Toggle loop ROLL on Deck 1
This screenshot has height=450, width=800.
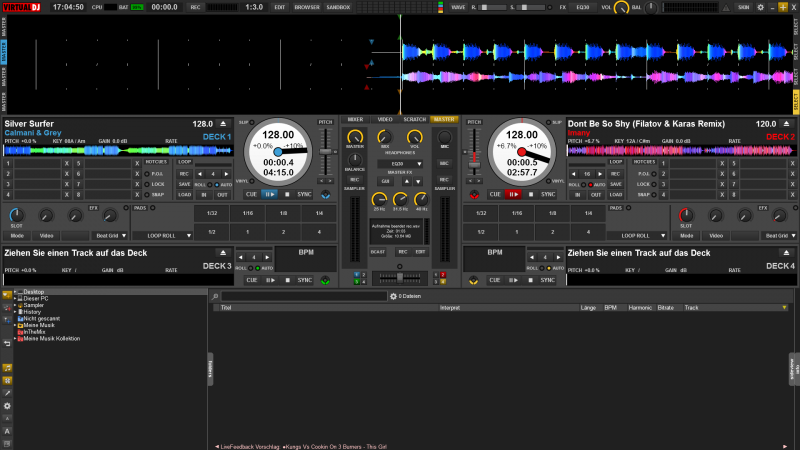(210, 185)
